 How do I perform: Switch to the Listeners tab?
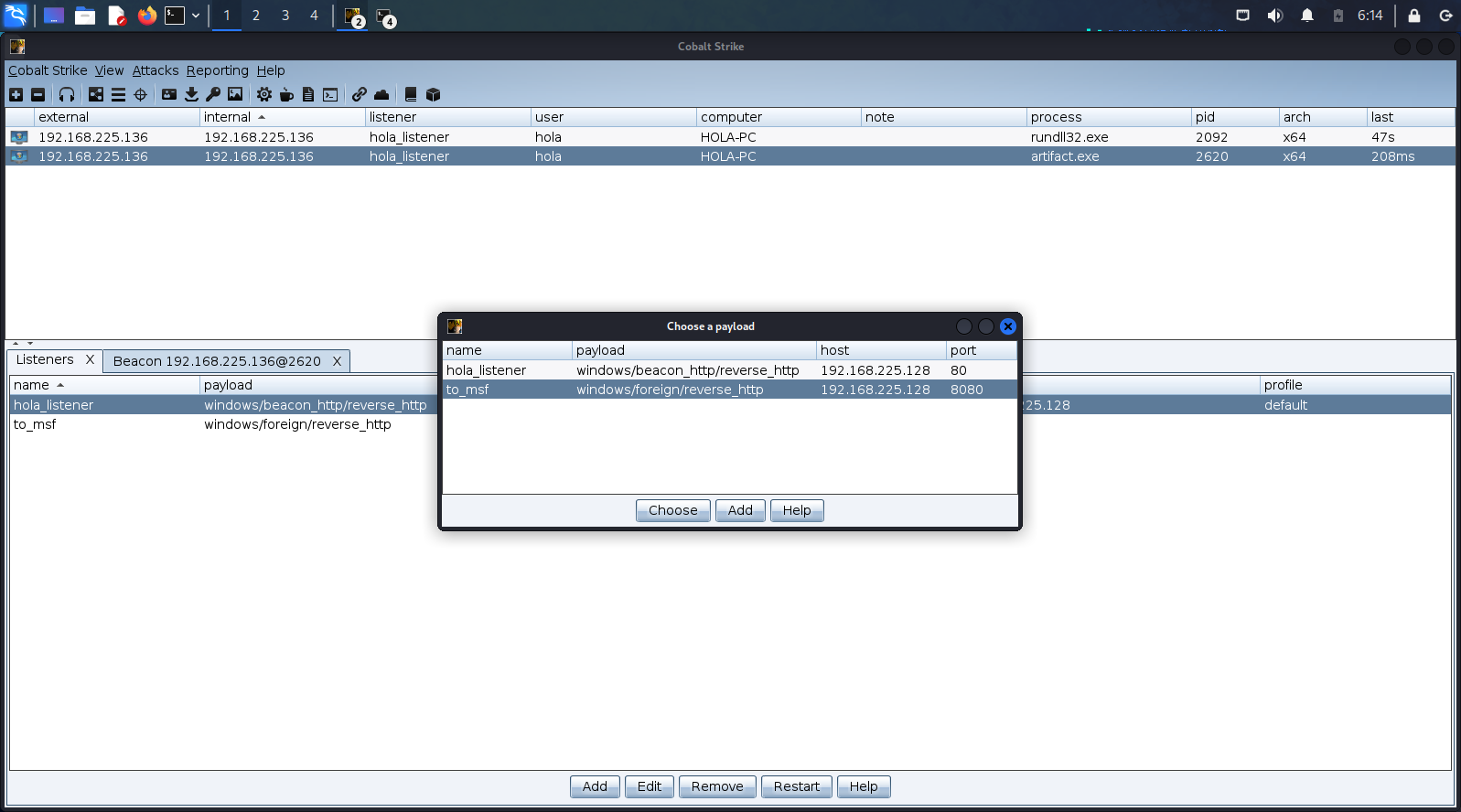(x=45, y=360)
